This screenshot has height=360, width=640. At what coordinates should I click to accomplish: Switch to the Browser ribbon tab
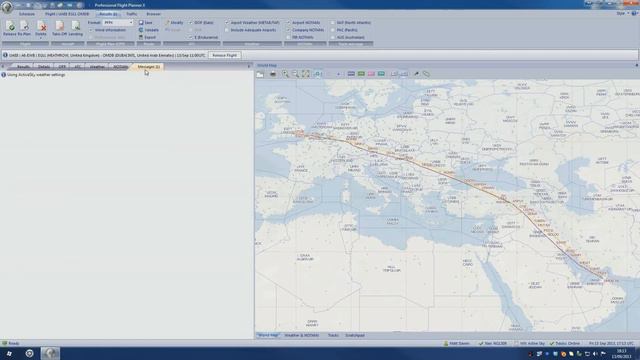pyautogui.click(x=153, y=14)
